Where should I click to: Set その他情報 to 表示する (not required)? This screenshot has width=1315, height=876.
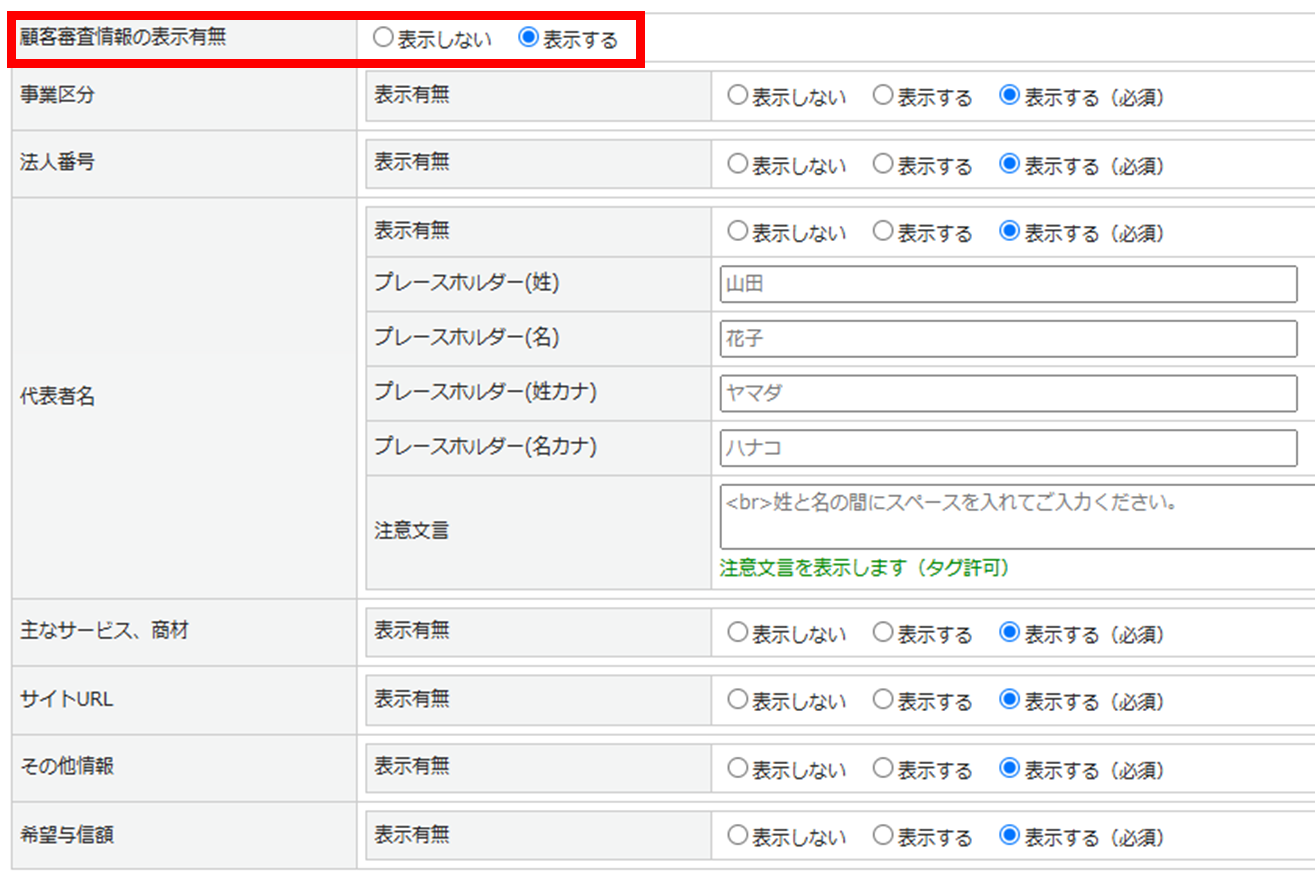point(883,768)
